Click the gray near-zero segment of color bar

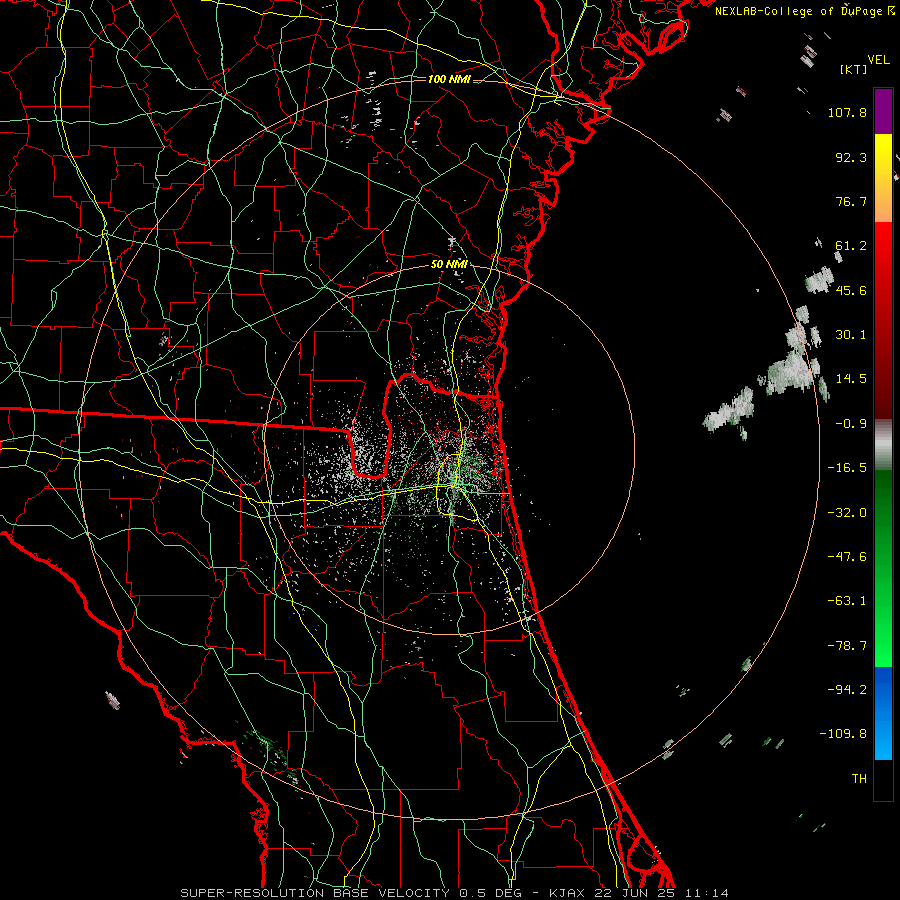pos(883,445)
